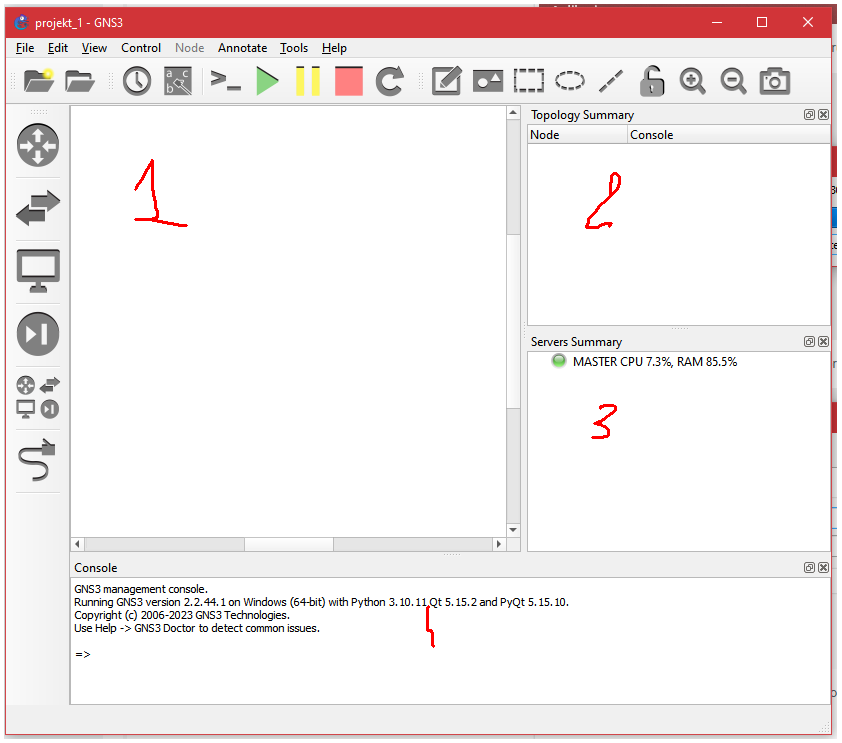Screen dimensions: 842x743
Task: Browse Switches in the device sidebar
Action: click(x=38, y=208)
